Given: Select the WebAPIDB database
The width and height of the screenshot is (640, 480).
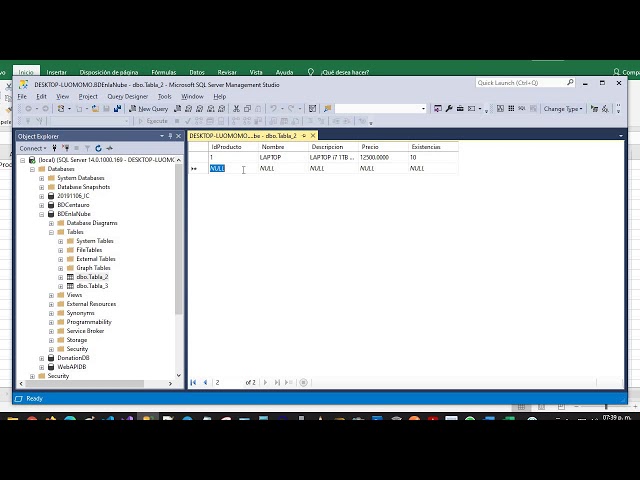Looking at the screenshot, I should [x=72, y=367].
